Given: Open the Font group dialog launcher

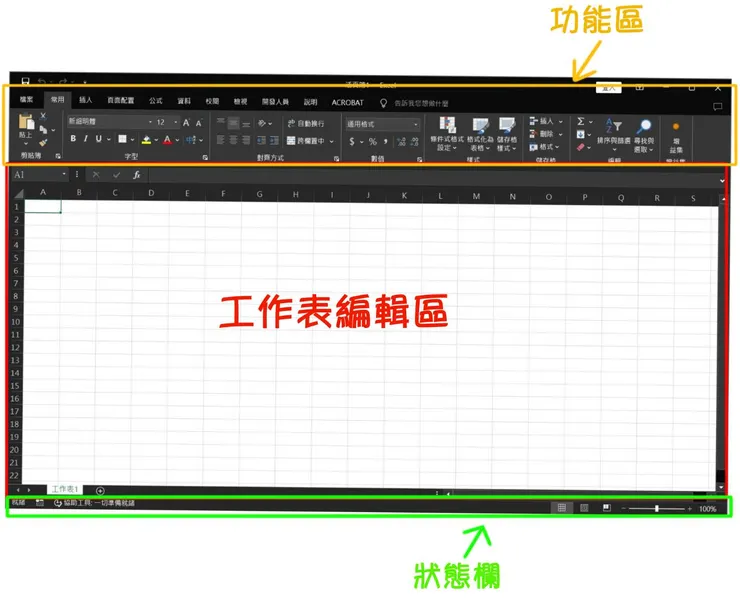Looking at the screenshot, I should pyautogui.click(x=205, y=158).
